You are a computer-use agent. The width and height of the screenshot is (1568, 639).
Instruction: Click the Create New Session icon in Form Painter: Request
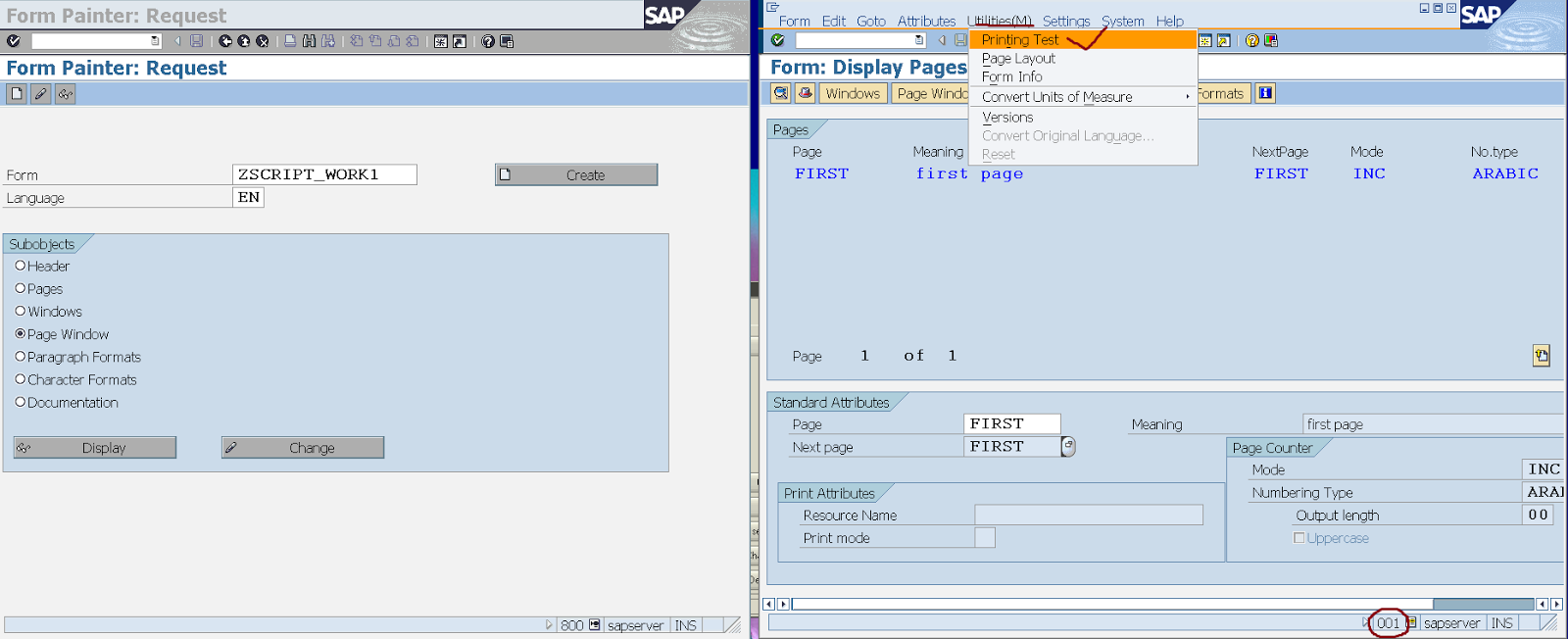[441, 41]
